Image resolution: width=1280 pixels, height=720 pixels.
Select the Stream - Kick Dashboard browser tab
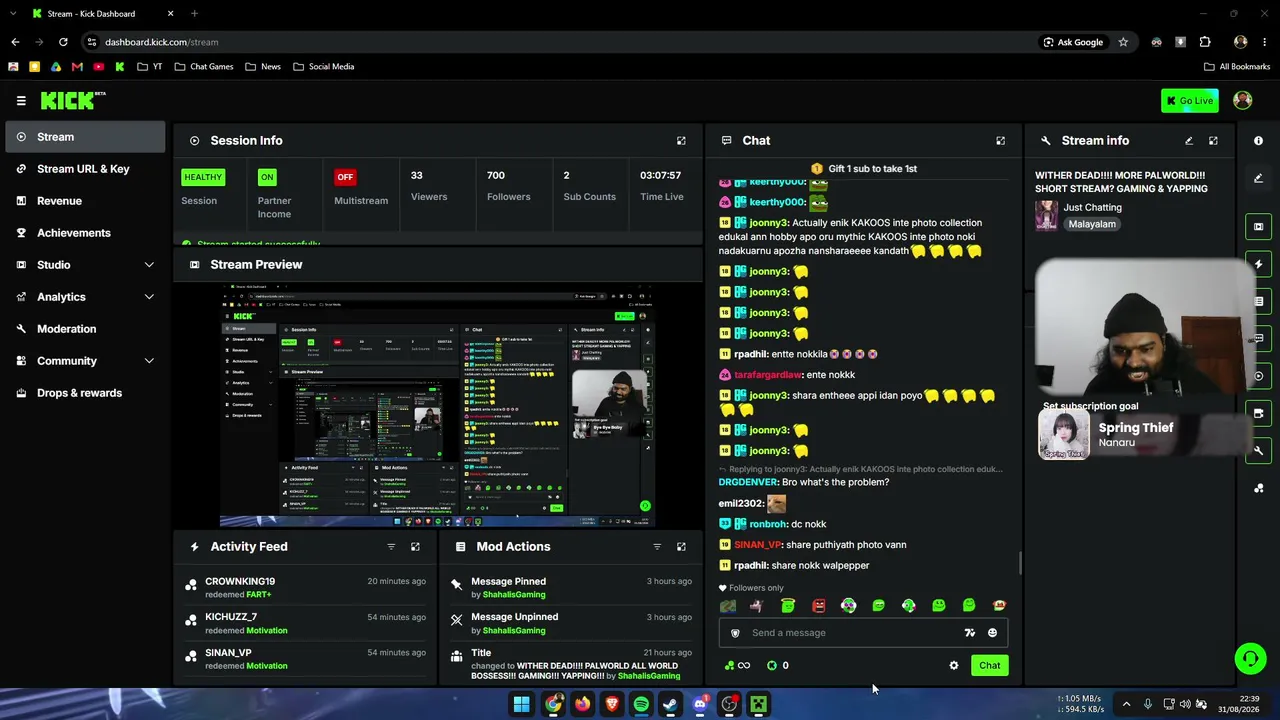click(x=102, y=14)
